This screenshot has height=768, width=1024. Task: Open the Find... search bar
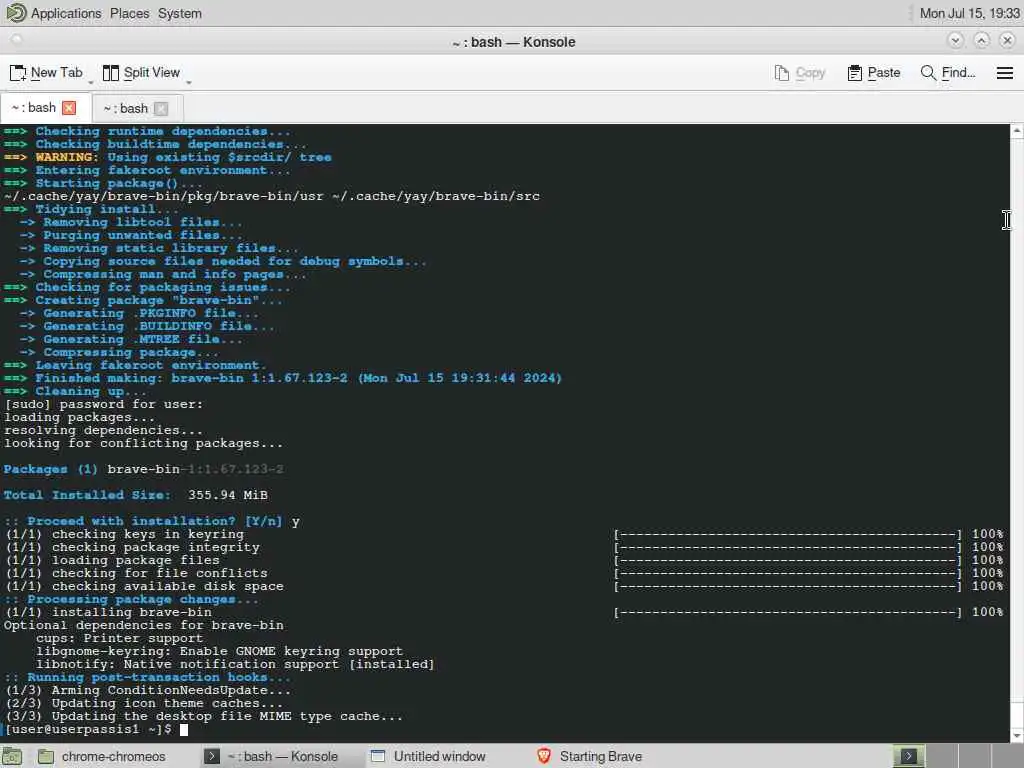(x=948, y=72)
